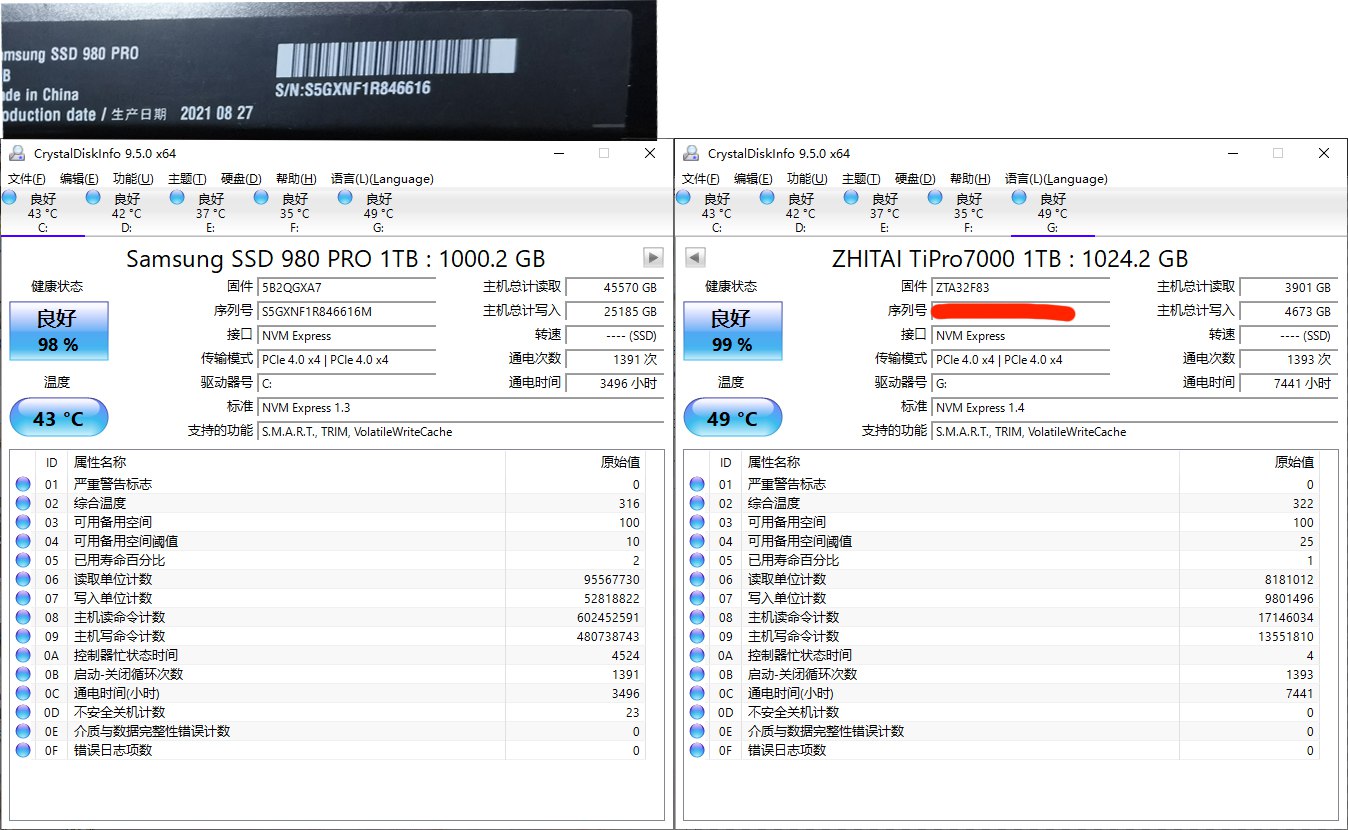The height and width of the screenshot is (830, 1348).
Task: Click 主机总计读取 value 45570 GB
Action: tap(615, 288)
